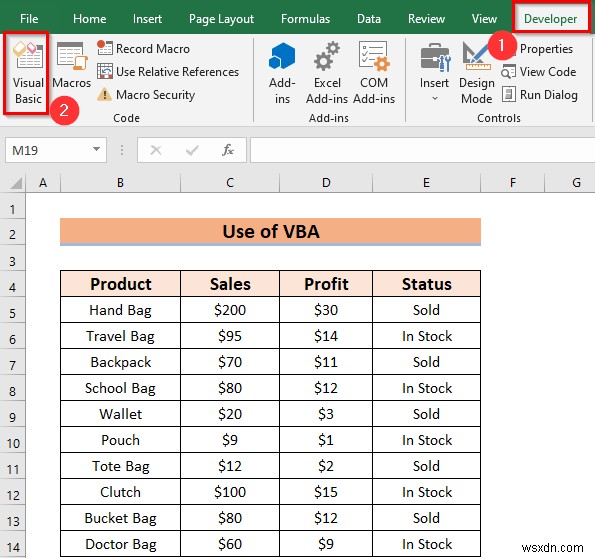Expand the Name Box dropdown arrow
This screenshot has height=558, width=595.
[x=96, y=150]
